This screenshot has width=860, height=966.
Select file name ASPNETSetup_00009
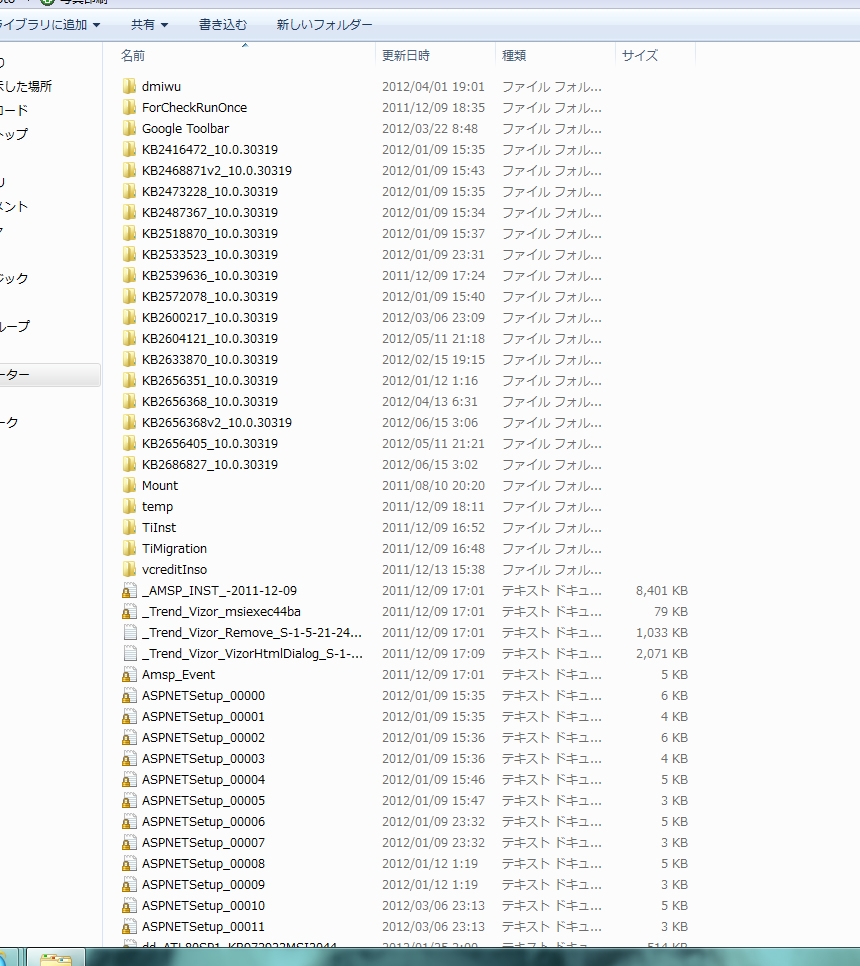point(203,884)
